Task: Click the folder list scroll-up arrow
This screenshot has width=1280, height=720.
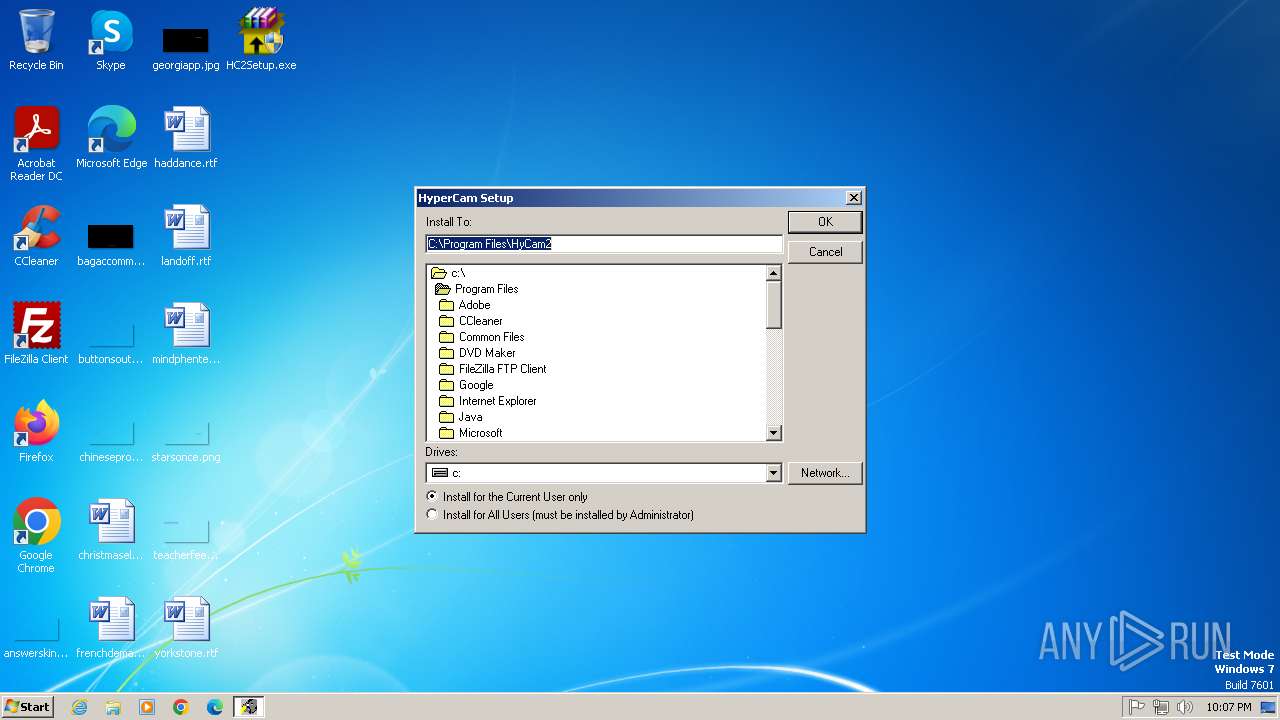Action: point(773,273)
